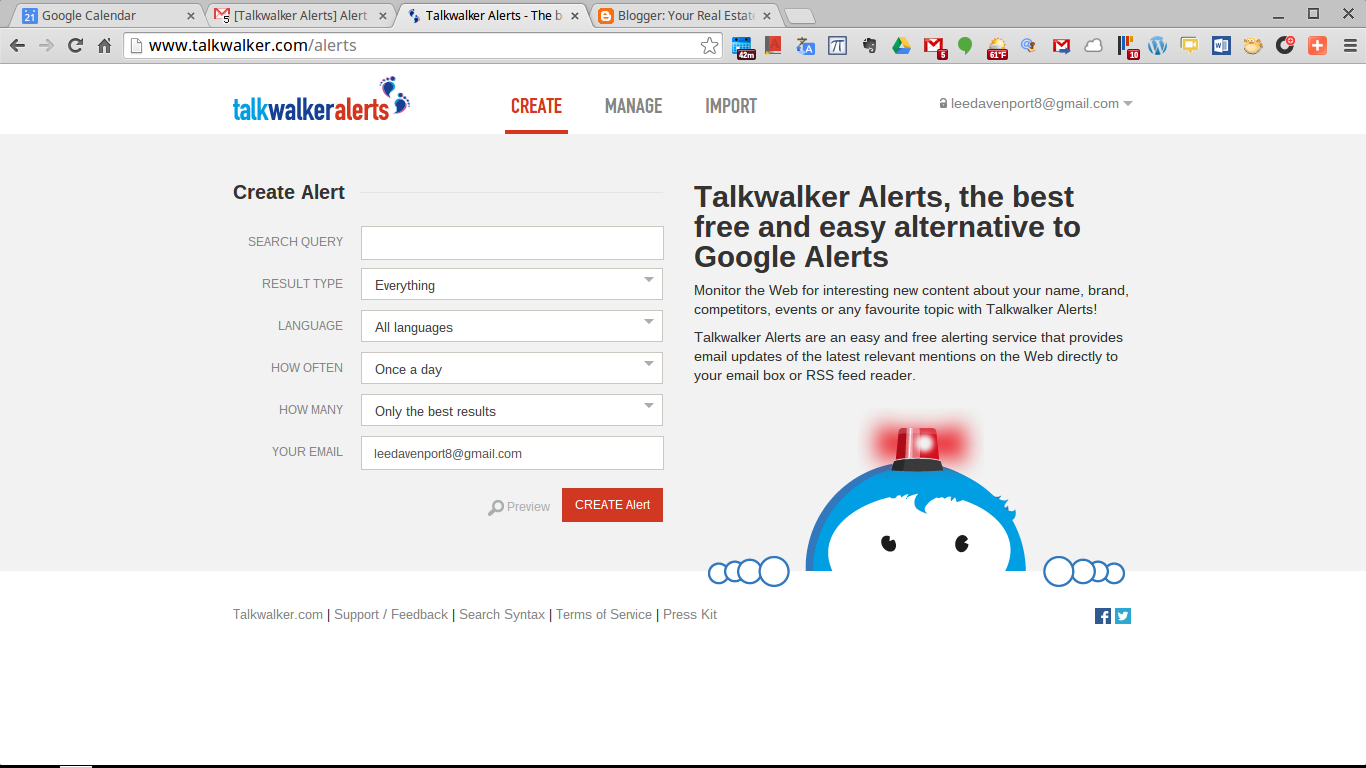Open the Search Syntax link
This screenshot has height=768, width=1366.
pyautogui.click(x=502, y=615)
